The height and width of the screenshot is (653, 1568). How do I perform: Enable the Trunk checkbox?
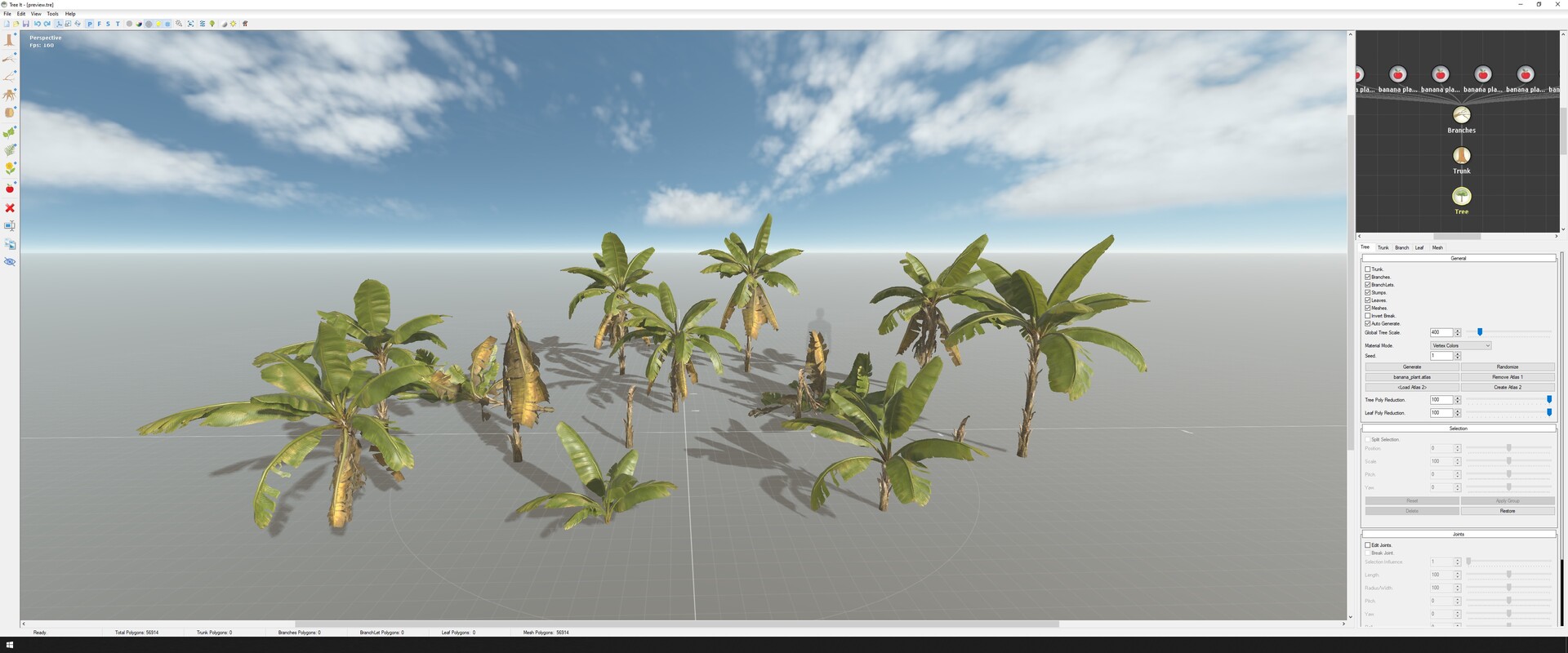tap(1368, 269)
